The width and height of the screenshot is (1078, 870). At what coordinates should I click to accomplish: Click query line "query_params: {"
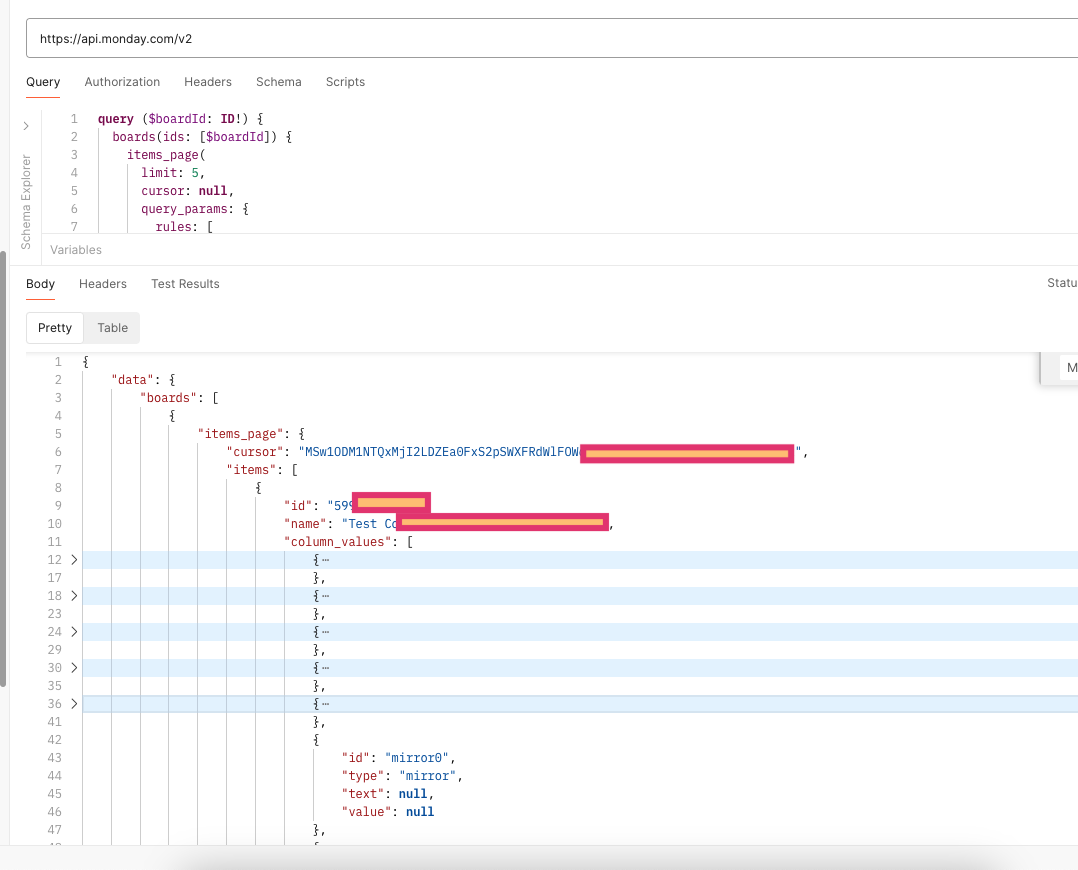click(195, 209)
